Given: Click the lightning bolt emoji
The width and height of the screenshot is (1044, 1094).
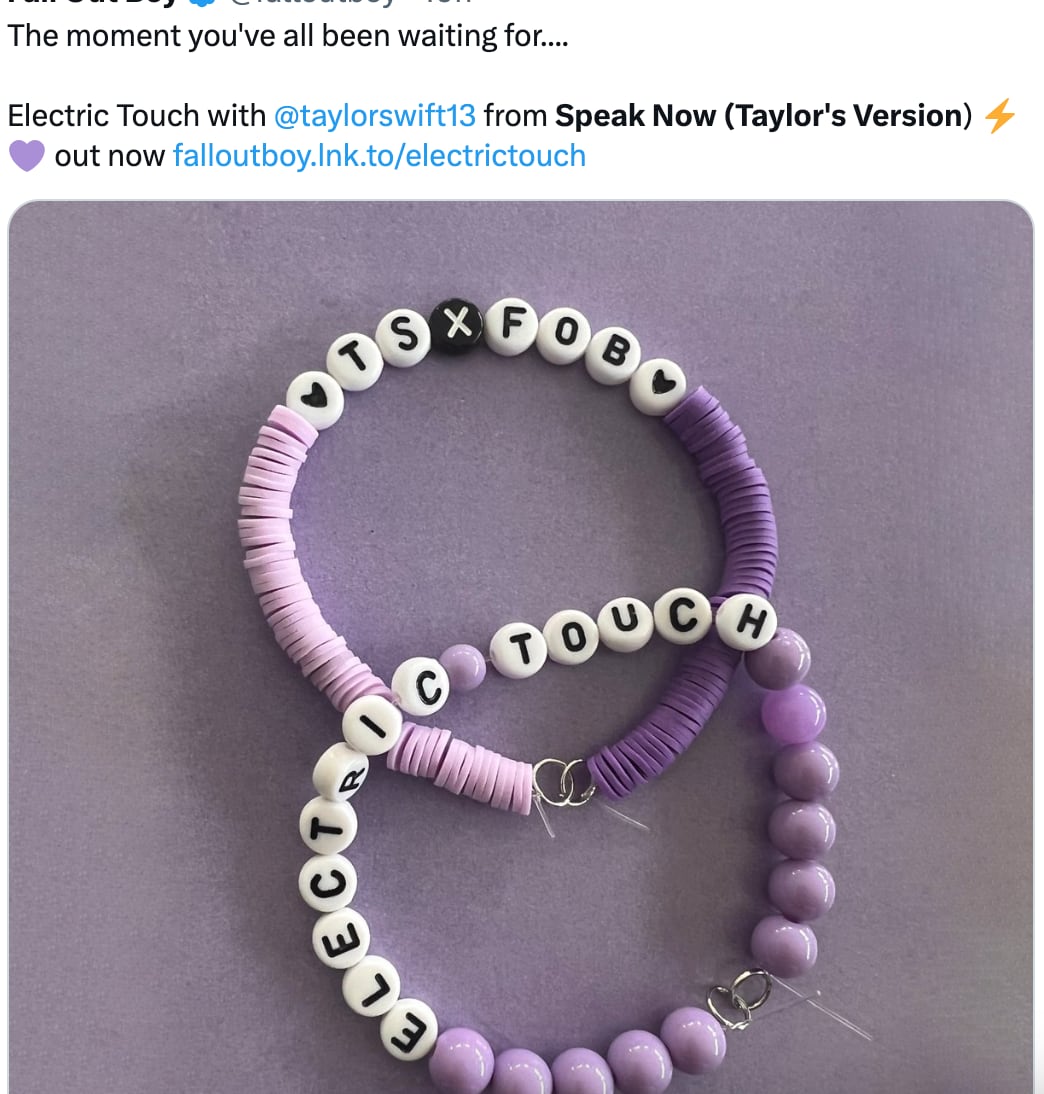Looking at the screenshot, I should [999, 116].
